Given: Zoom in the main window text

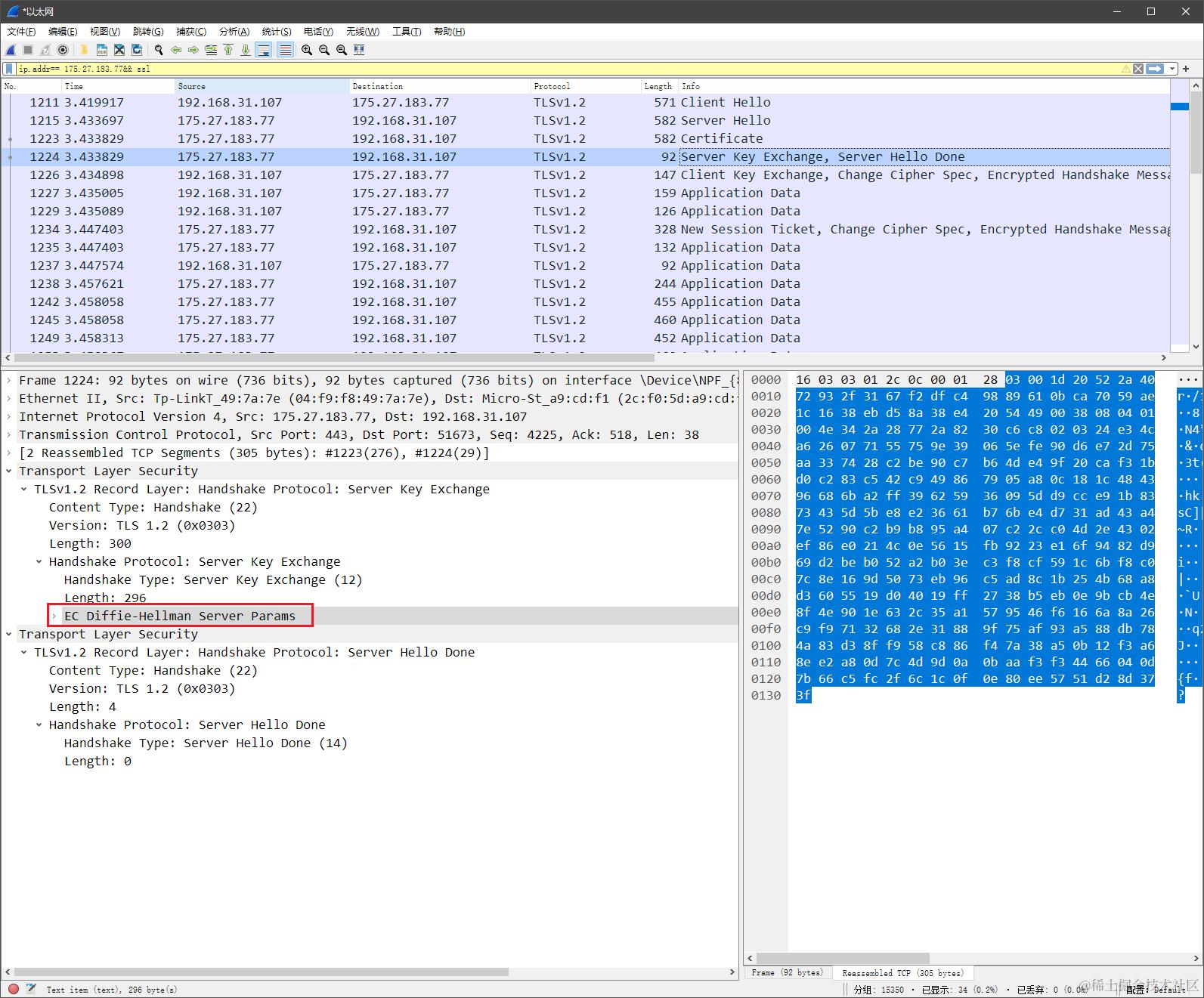Looking at the screenshot, I should tap(307, 50).
